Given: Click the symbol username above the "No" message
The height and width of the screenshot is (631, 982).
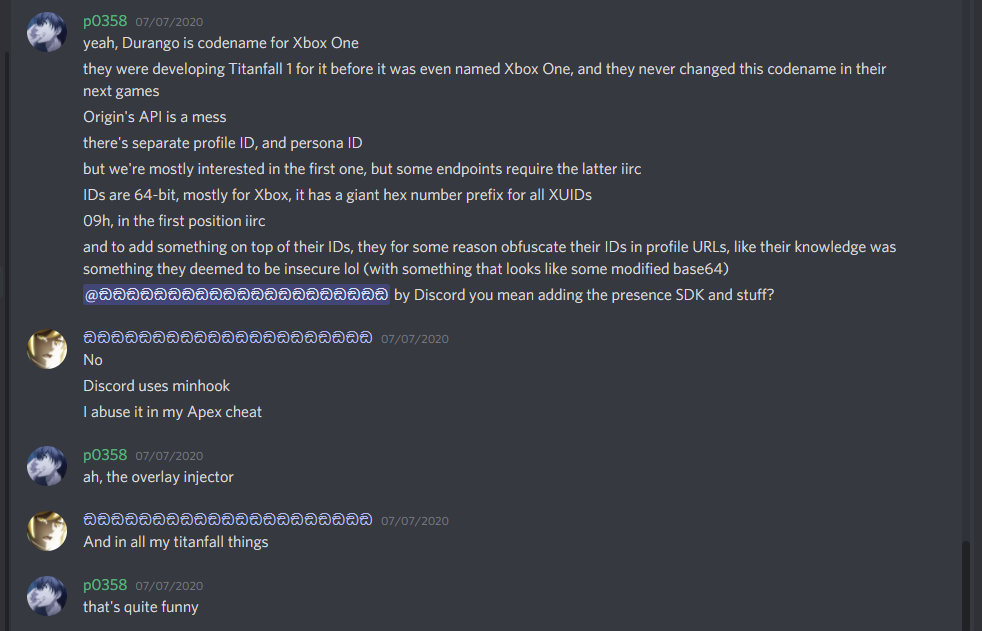Looking at the screenshot, I should [x=228, y=337].
